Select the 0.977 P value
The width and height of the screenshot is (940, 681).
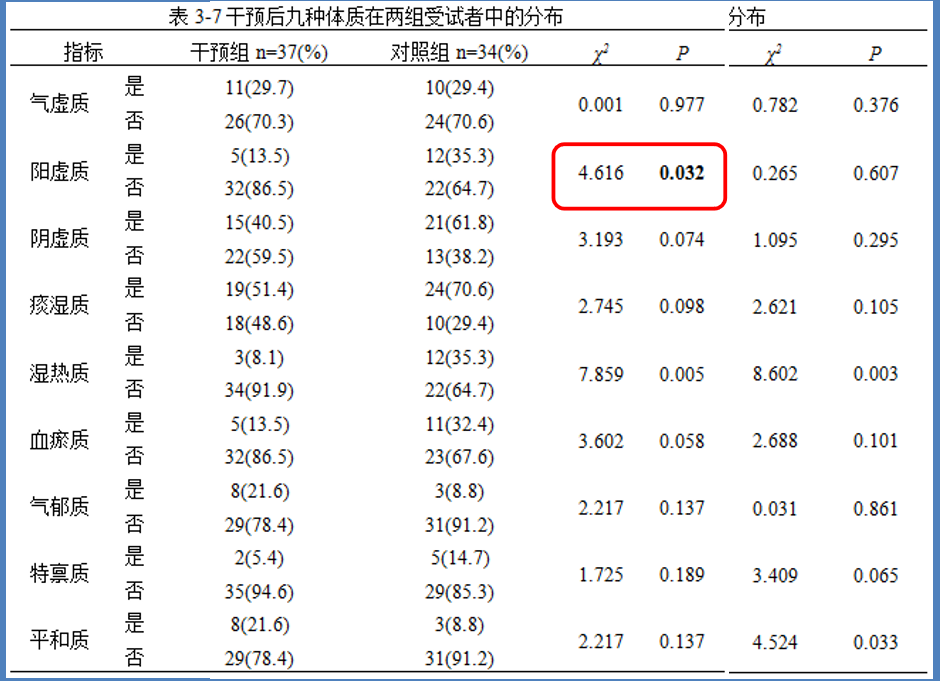click(x=682, y=105)
